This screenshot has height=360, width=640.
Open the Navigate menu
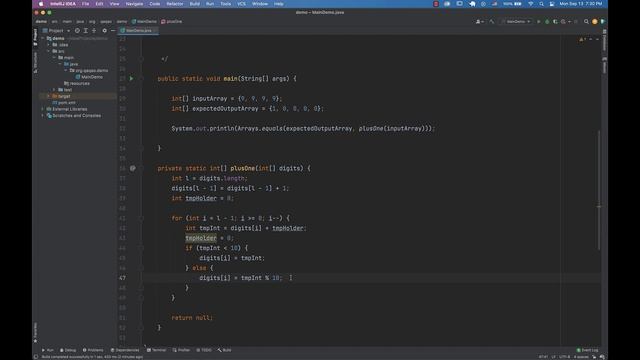coord(134,4)
